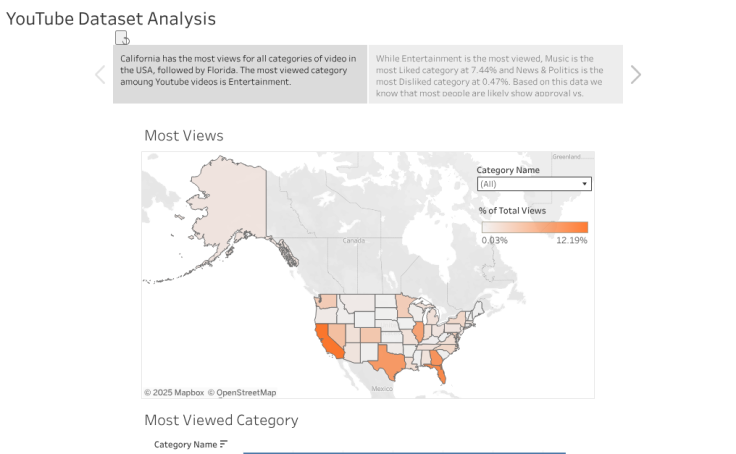Viewport: 736px width, 454px height.
Task: Select the California story point caption
Action: 240,74
